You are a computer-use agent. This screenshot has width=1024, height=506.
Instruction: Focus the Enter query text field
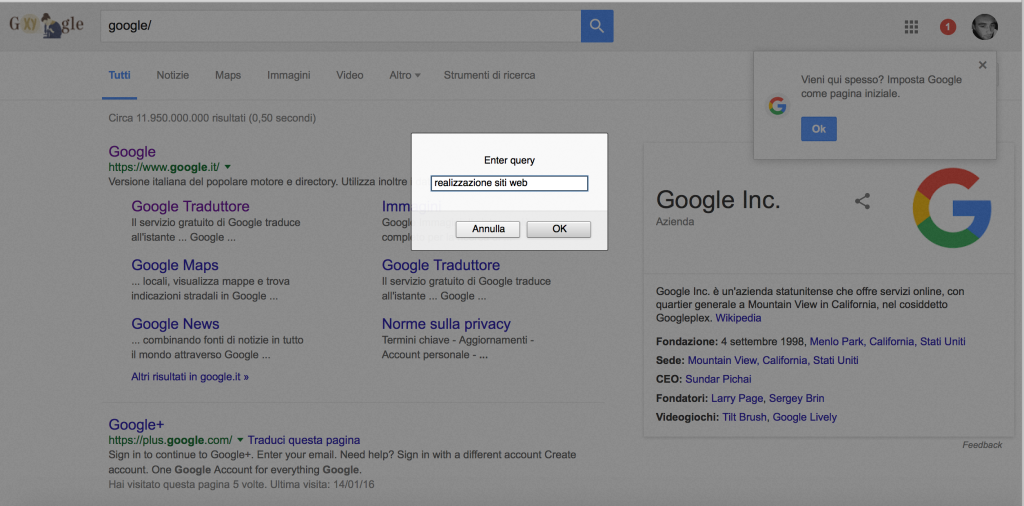click(x=509, y=183)
